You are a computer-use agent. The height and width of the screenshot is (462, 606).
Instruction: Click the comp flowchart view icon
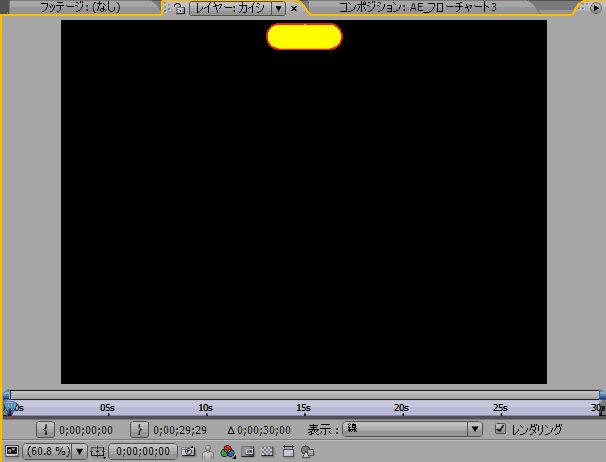[x=307, y=452]
